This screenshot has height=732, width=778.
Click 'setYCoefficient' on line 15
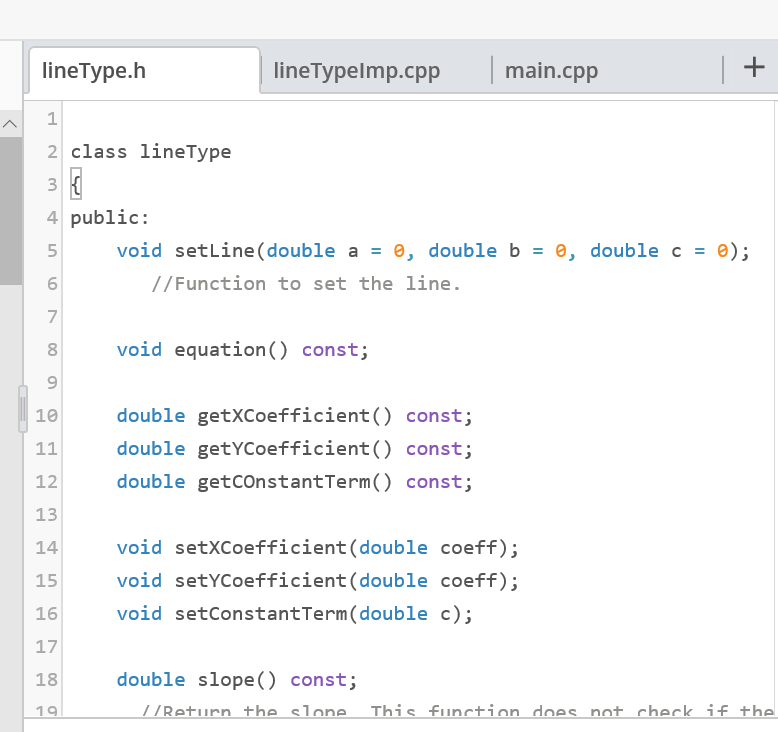(x=260, y=581)
